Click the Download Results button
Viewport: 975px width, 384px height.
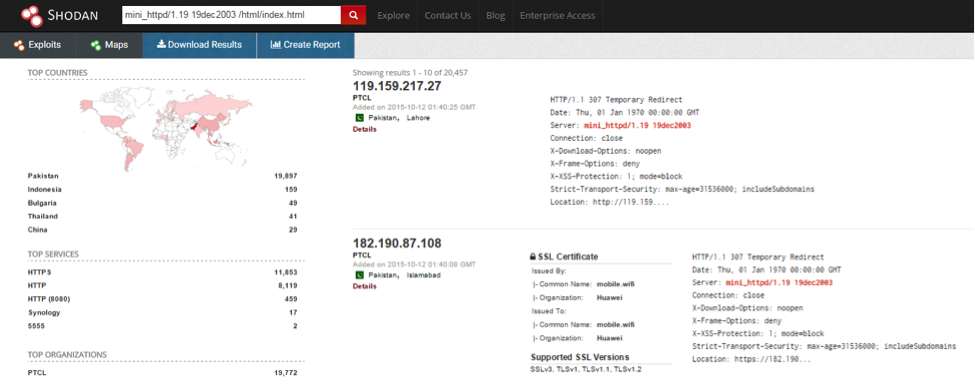(200, 45)
